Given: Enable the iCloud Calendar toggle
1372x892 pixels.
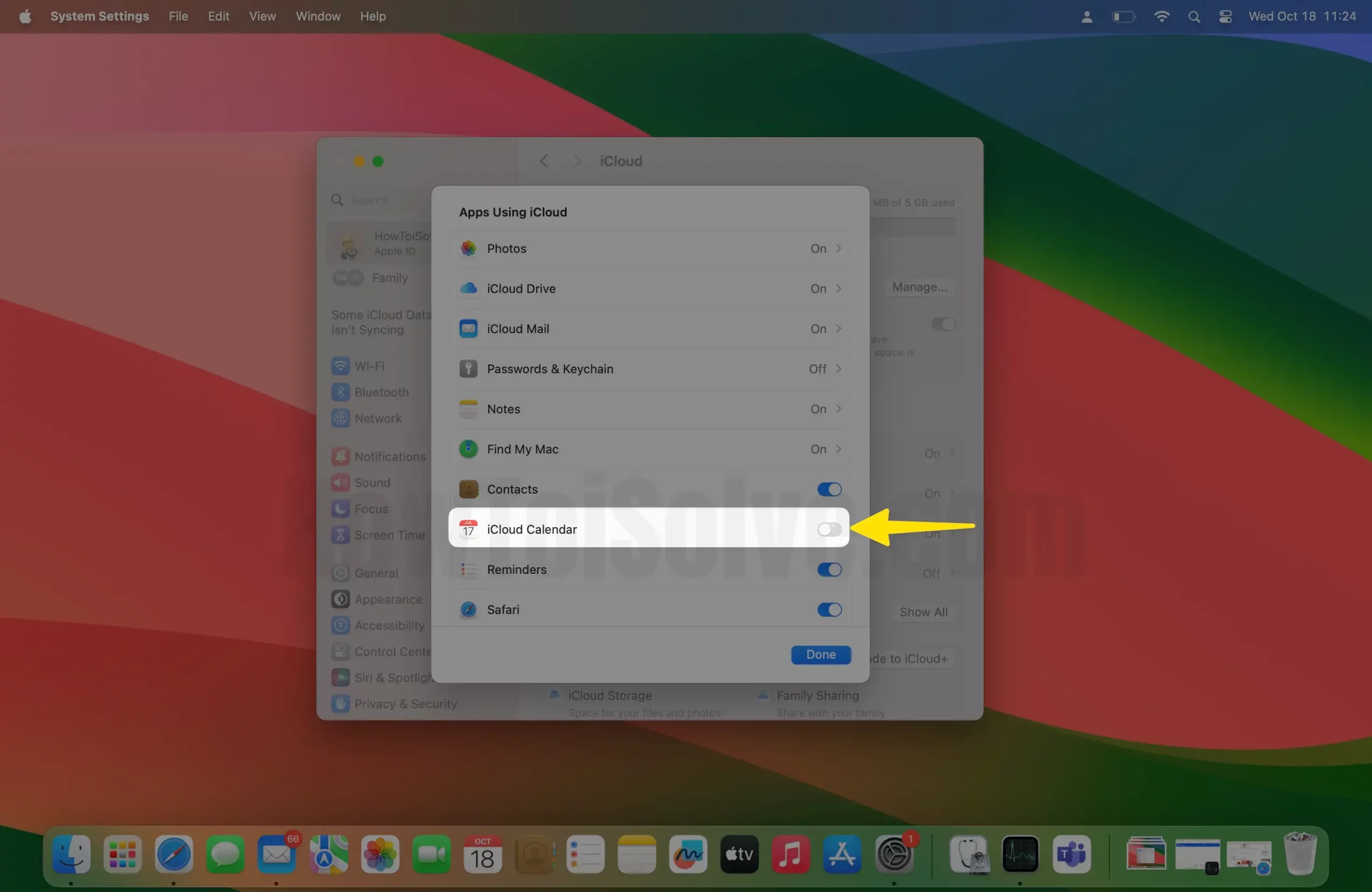Looking at the screenshot, I should pos(829,529).
